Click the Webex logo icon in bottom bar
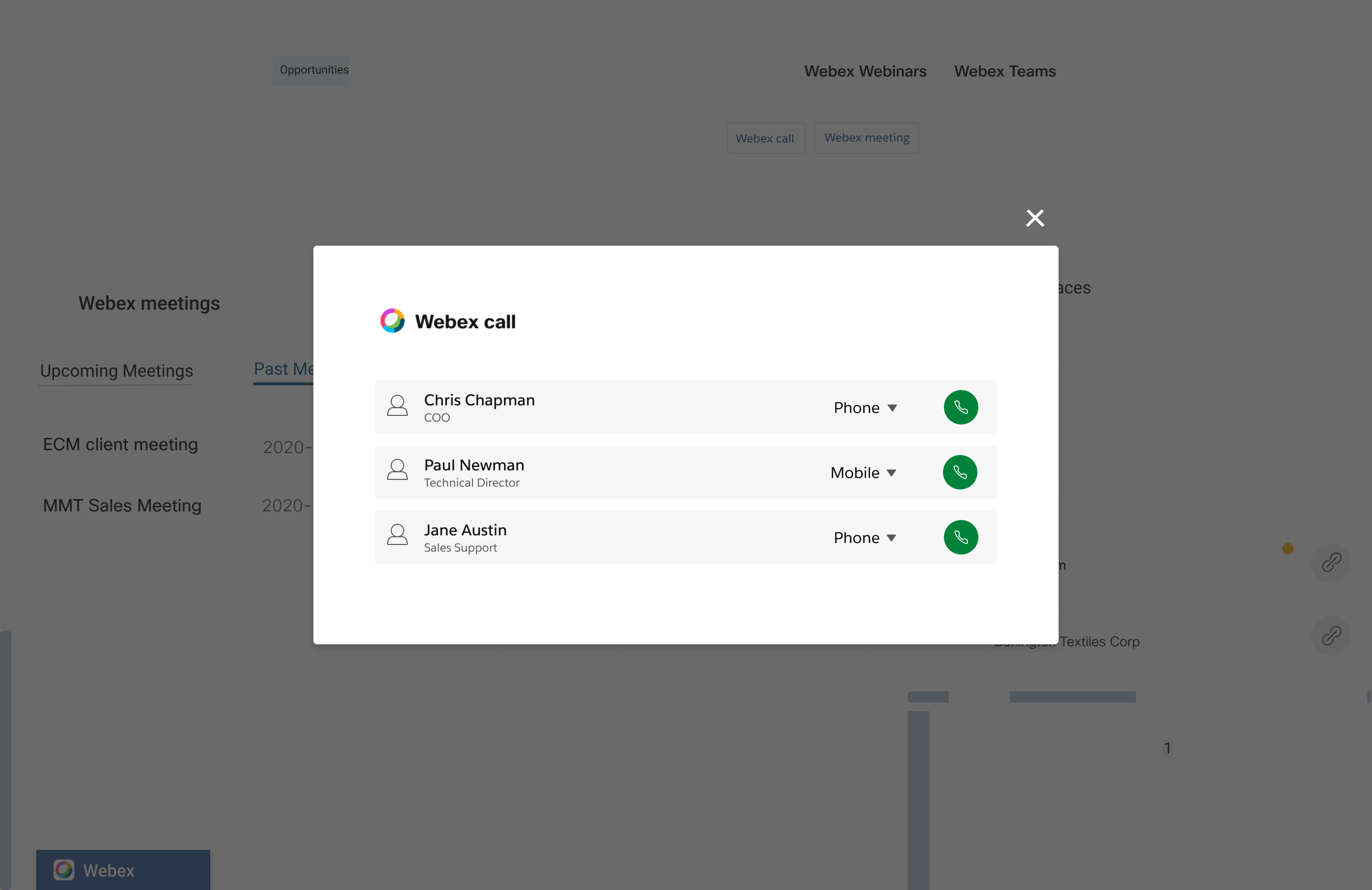 click(64, 870)
